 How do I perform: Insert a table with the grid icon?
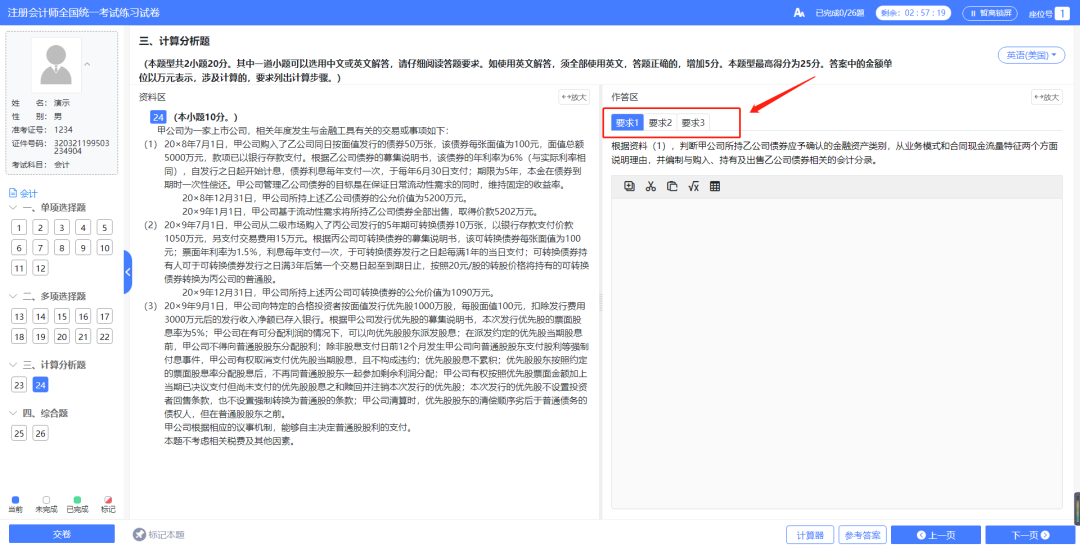(x=714, y=186)
